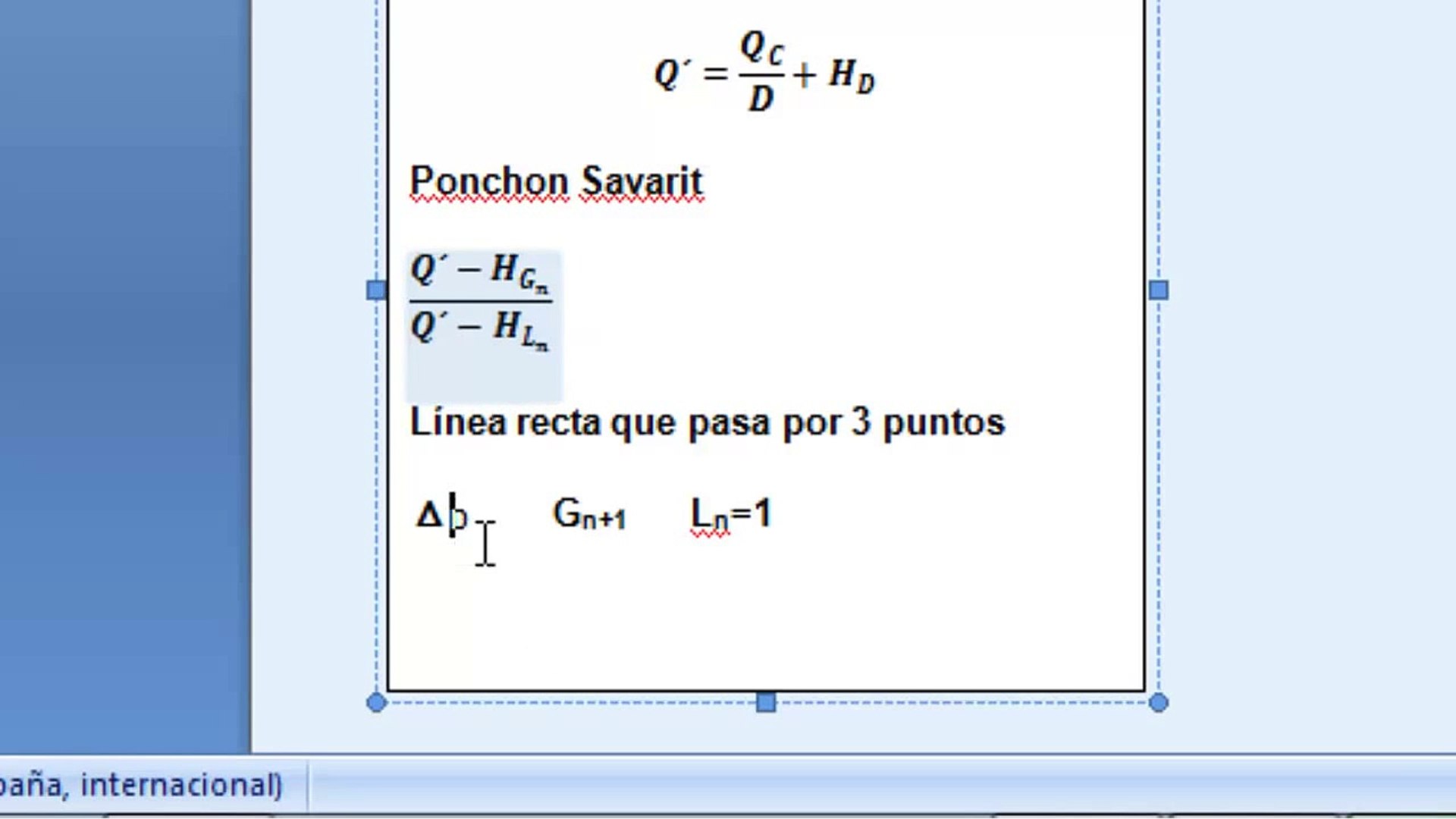
Task: Click the left middle resize handle
Action: (x=376, y=290)
